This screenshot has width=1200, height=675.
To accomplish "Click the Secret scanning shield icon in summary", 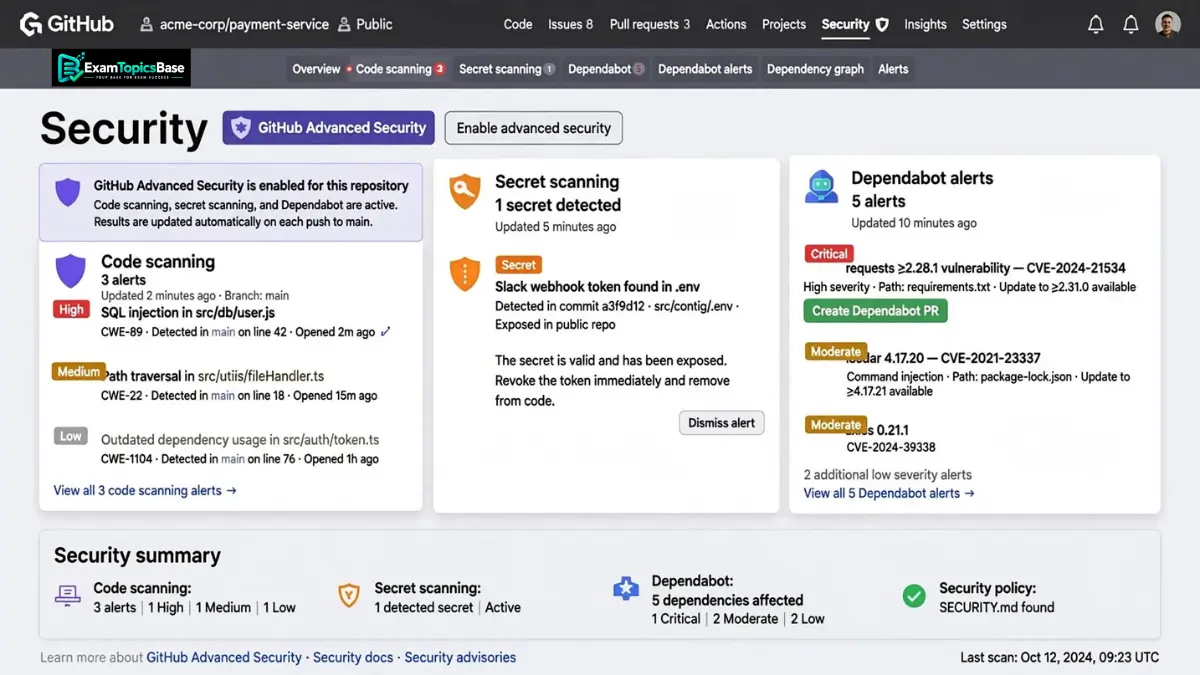I will click(x=348, y=596).
